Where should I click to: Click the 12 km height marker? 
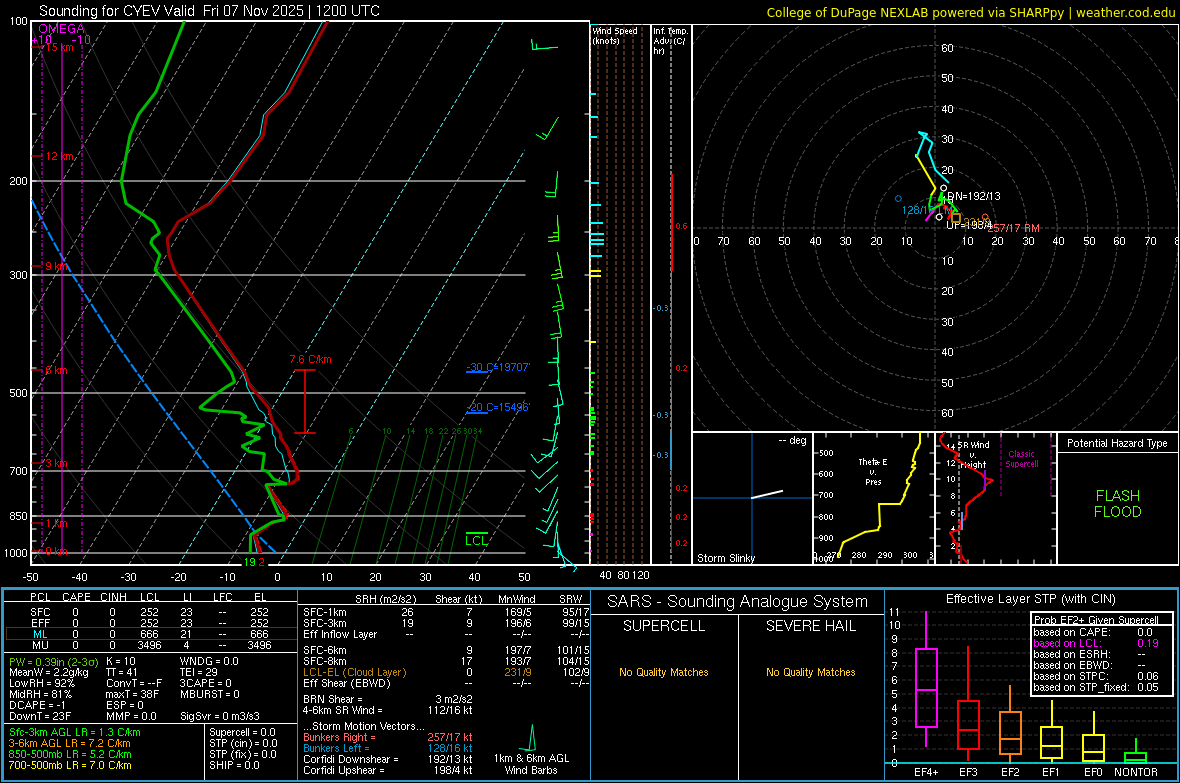[59, 156]
